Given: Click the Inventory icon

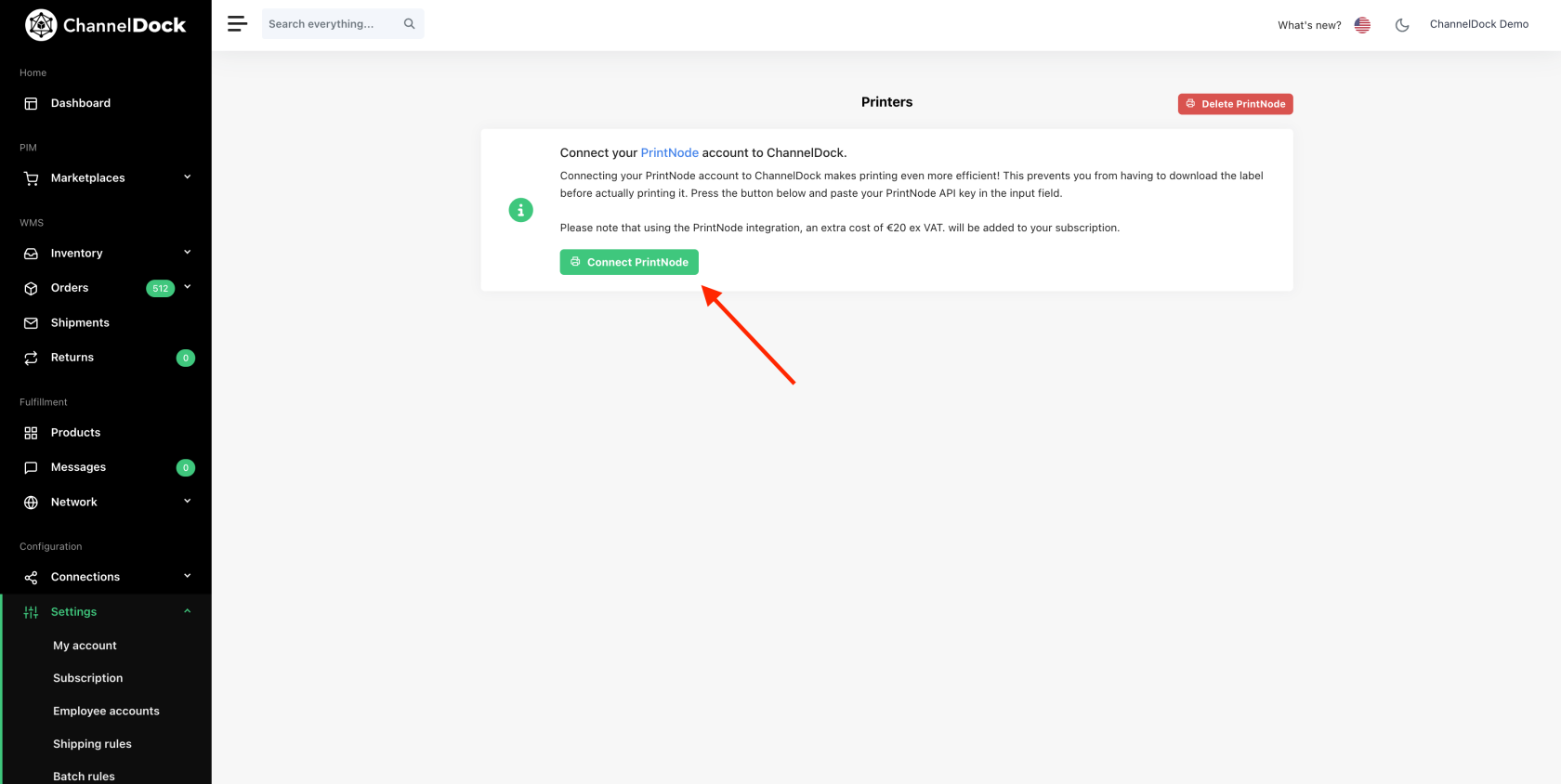Looking at the screenshot, I should pos(31,254).
